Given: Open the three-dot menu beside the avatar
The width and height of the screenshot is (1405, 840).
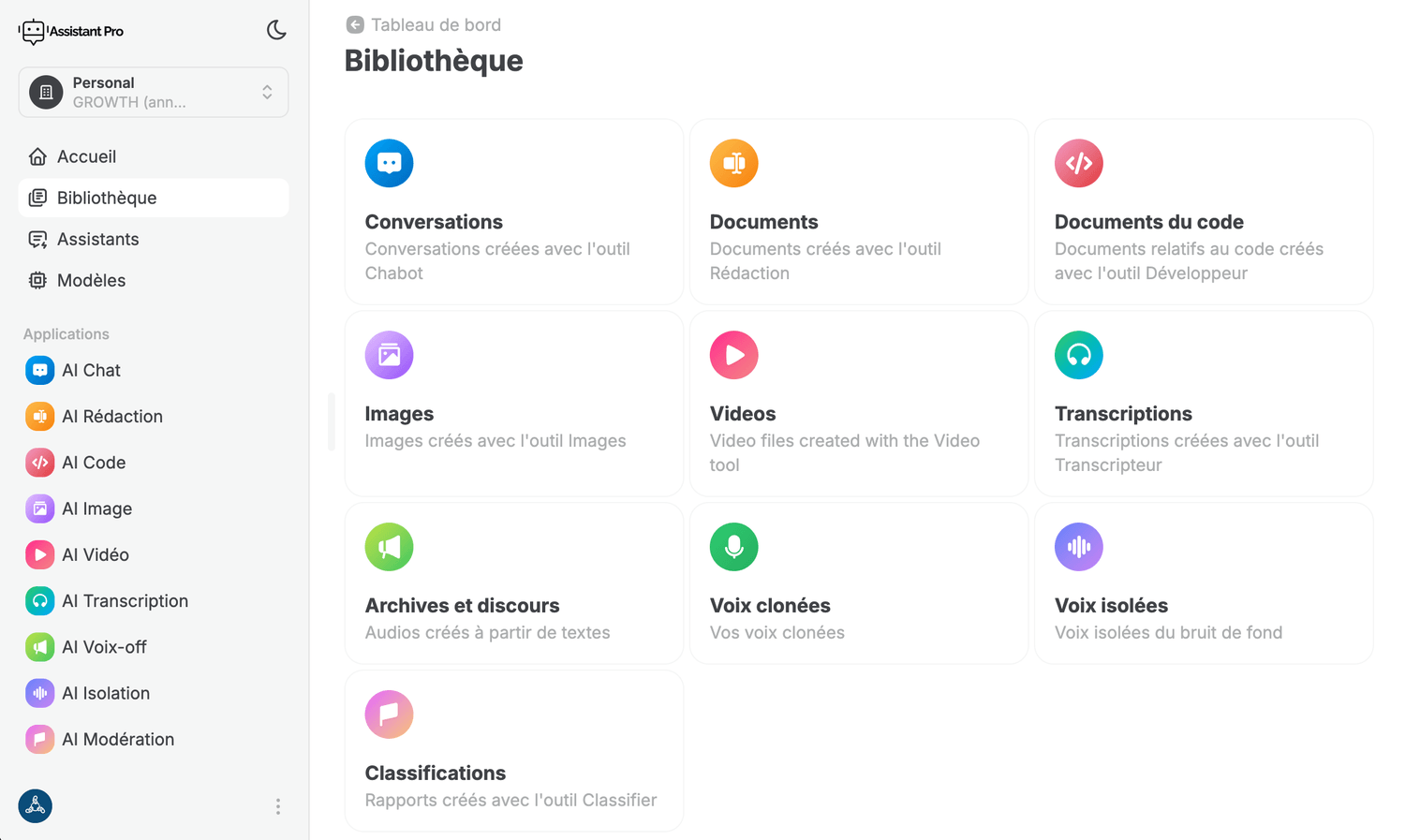Looking at the screenshot, I should (x=278, y=806).
